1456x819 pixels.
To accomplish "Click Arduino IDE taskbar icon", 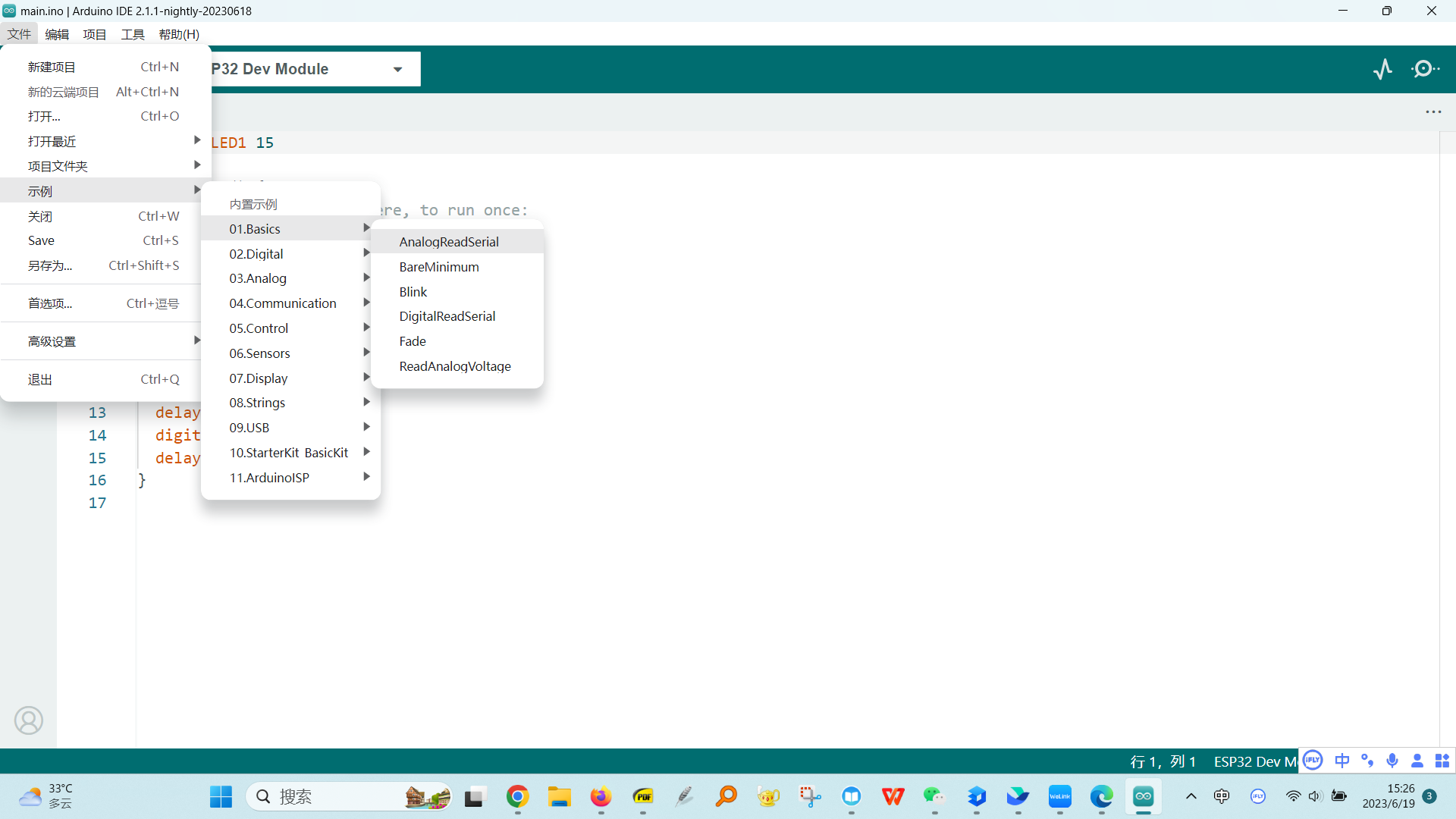I will [1144, 796].
